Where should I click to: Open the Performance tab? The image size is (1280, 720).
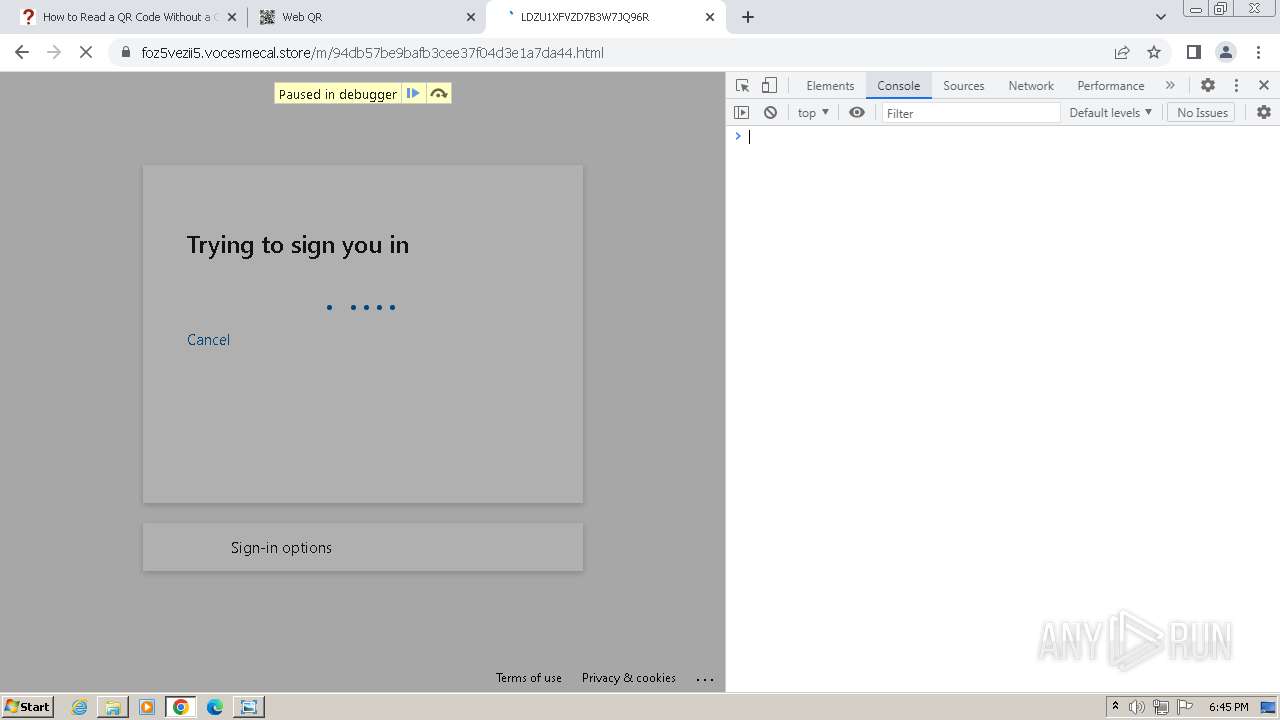1111,86
